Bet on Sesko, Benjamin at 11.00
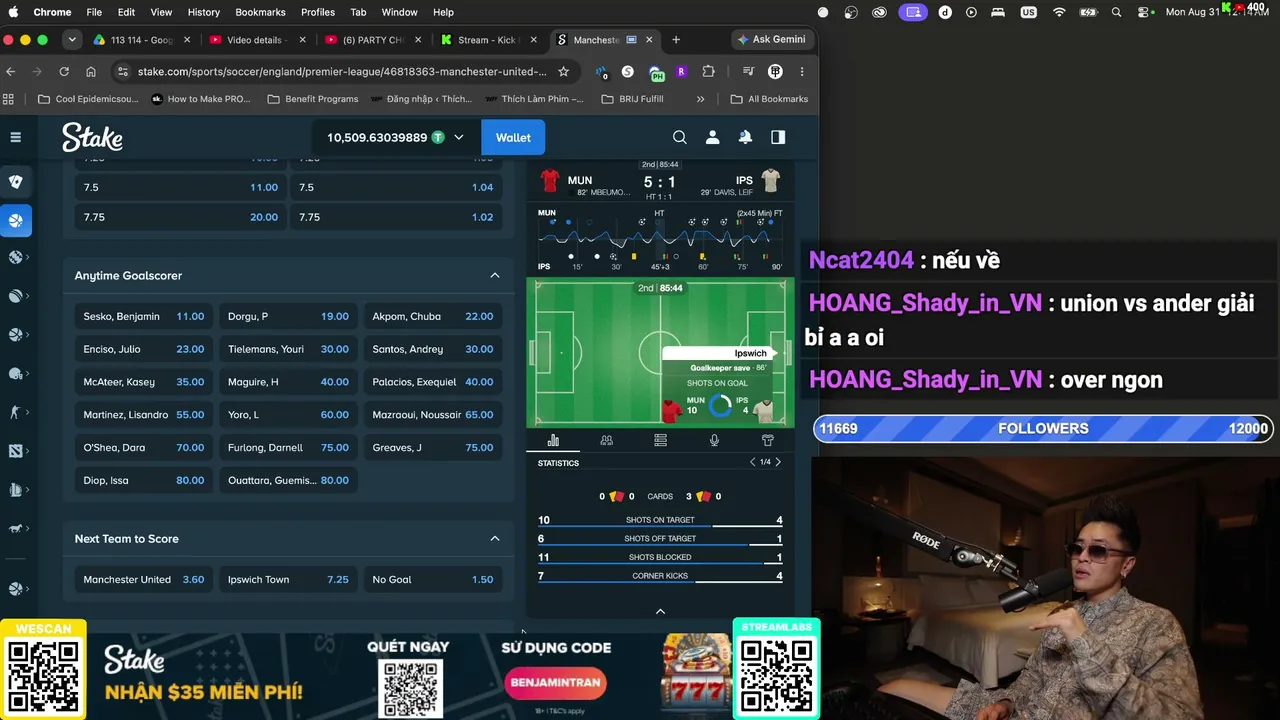Screen dimensions: 1280x720 [144, 316]
